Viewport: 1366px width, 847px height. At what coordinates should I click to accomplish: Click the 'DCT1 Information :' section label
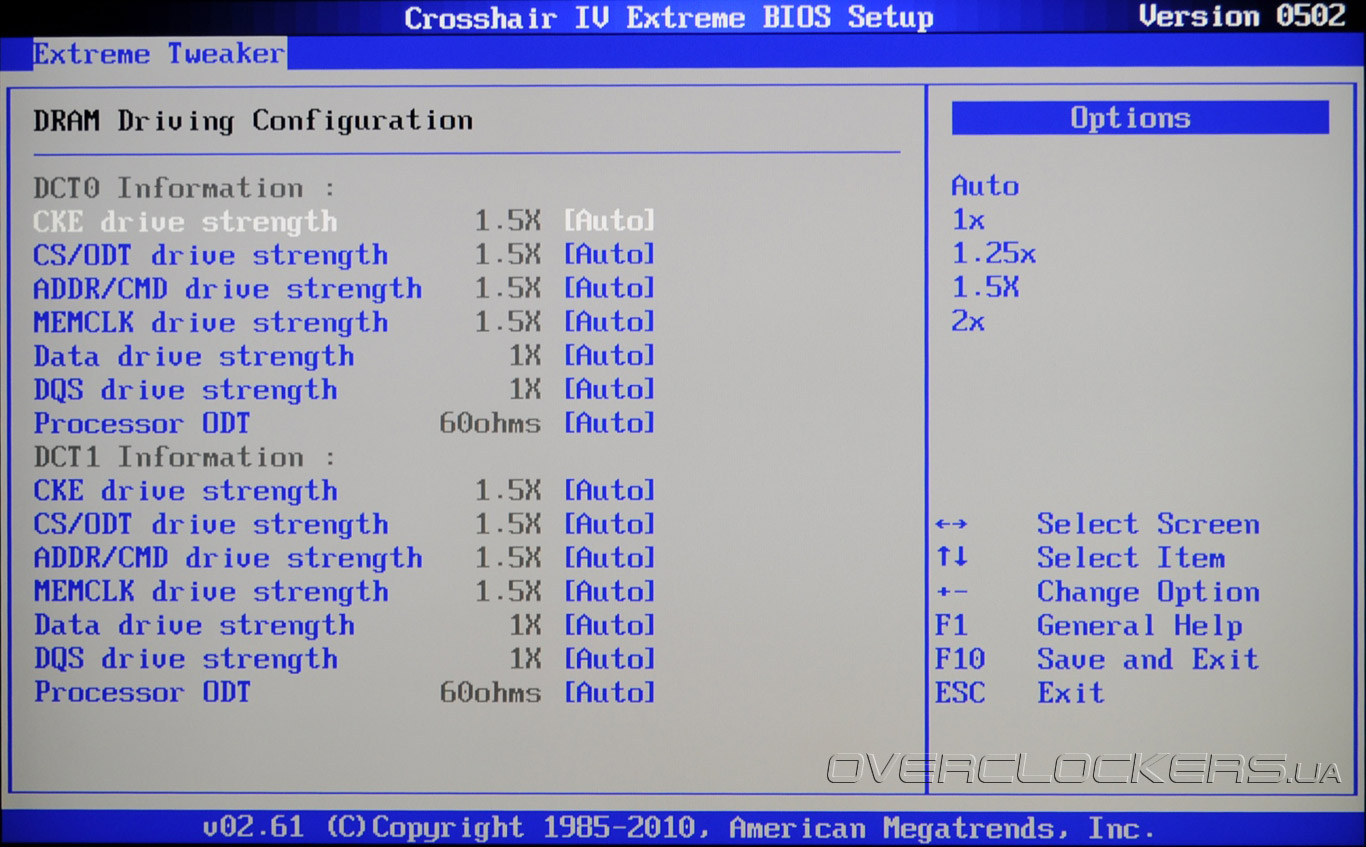pyautogui.click(x=185, y=457)
